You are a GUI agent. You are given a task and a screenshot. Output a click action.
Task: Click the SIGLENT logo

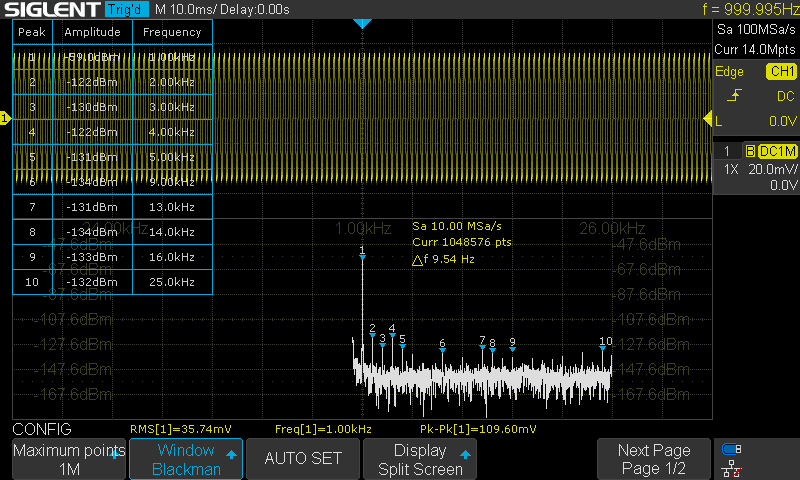point(53,9)
